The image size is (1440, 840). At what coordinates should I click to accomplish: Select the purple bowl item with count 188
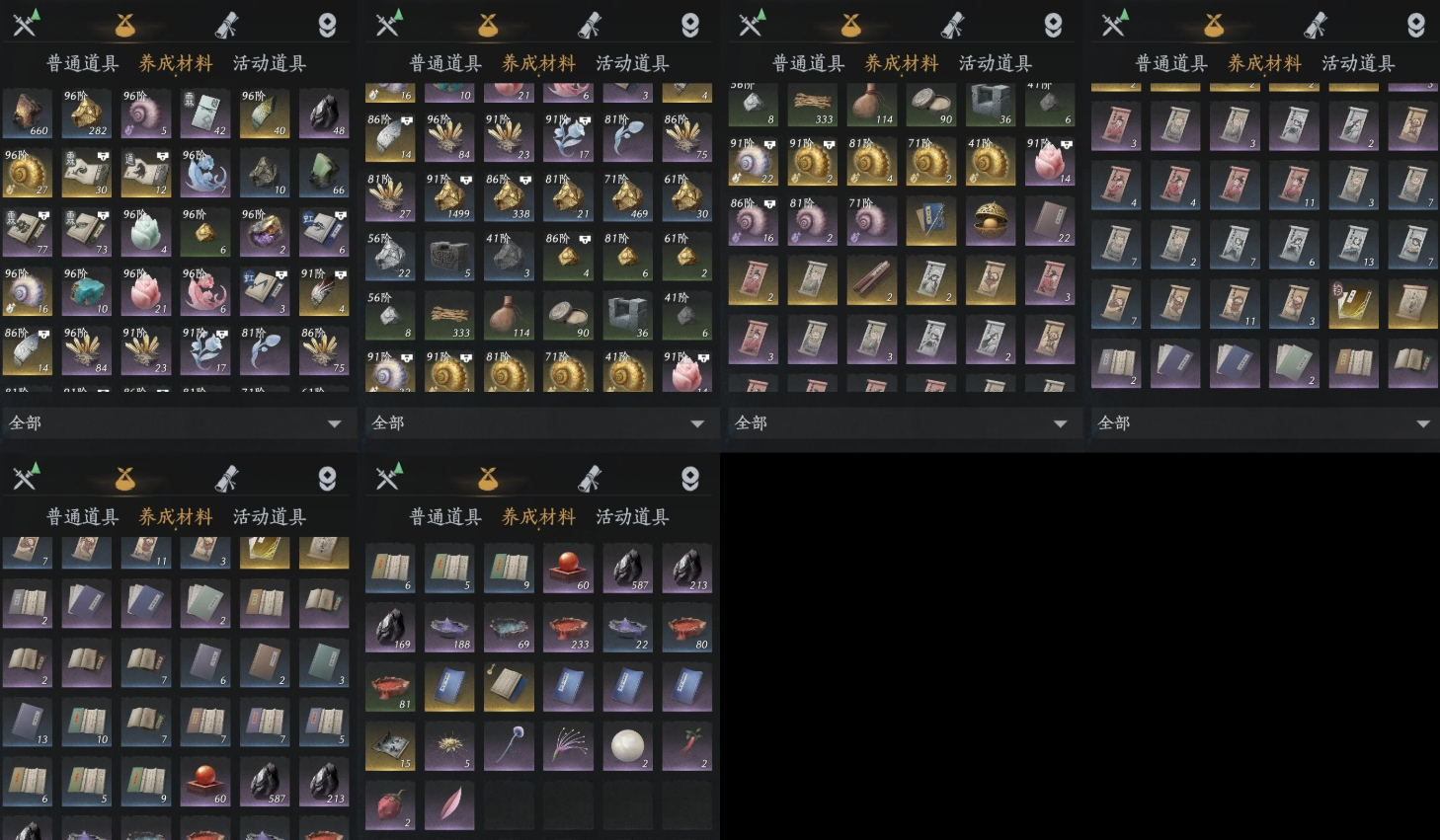[449, 628]
